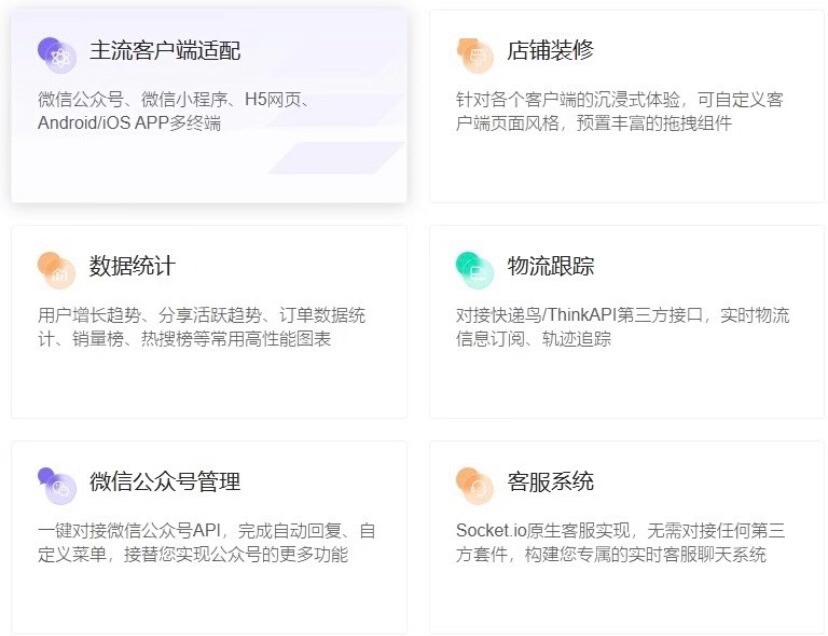Select the 微信公众号管理 title

[165, 482]
